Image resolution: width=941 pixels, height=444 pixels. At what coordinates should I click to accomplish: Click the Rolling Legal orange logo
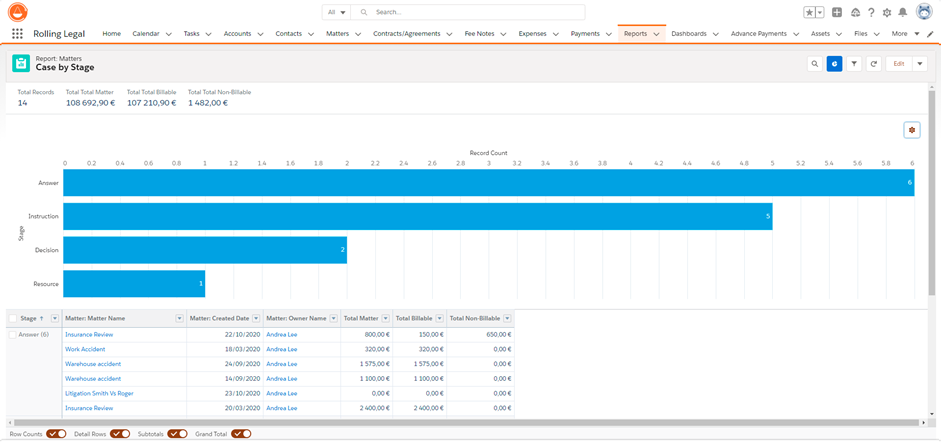[x=17, y=11]
